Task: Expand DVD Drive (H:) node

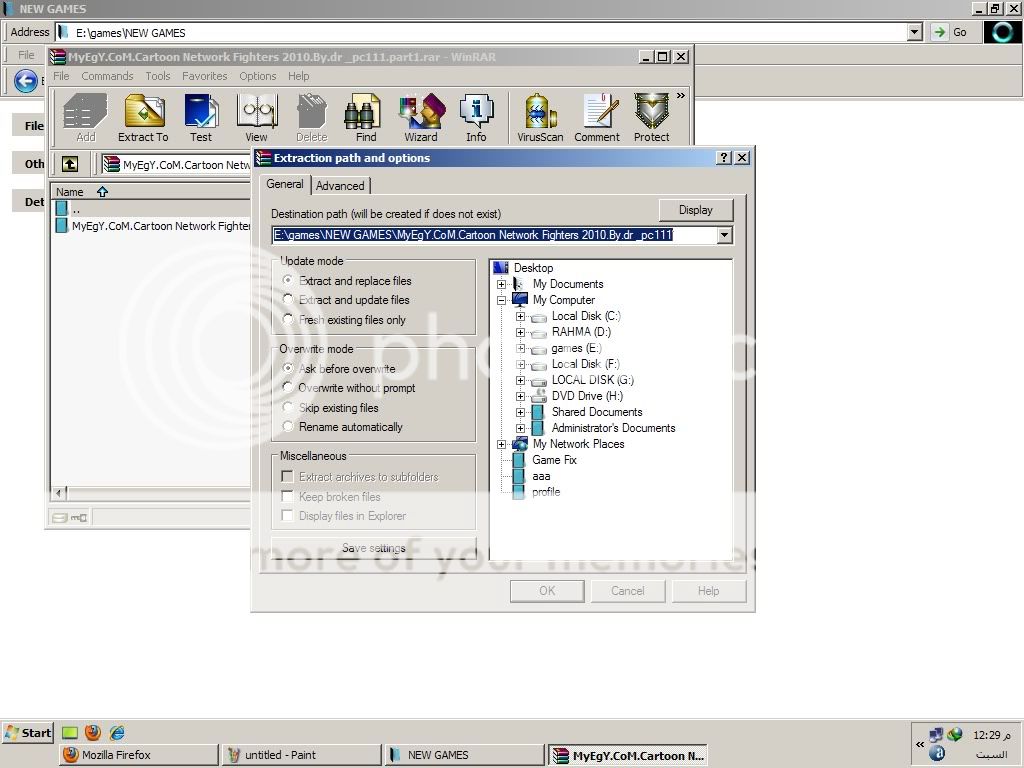Action: click(520, 396)
